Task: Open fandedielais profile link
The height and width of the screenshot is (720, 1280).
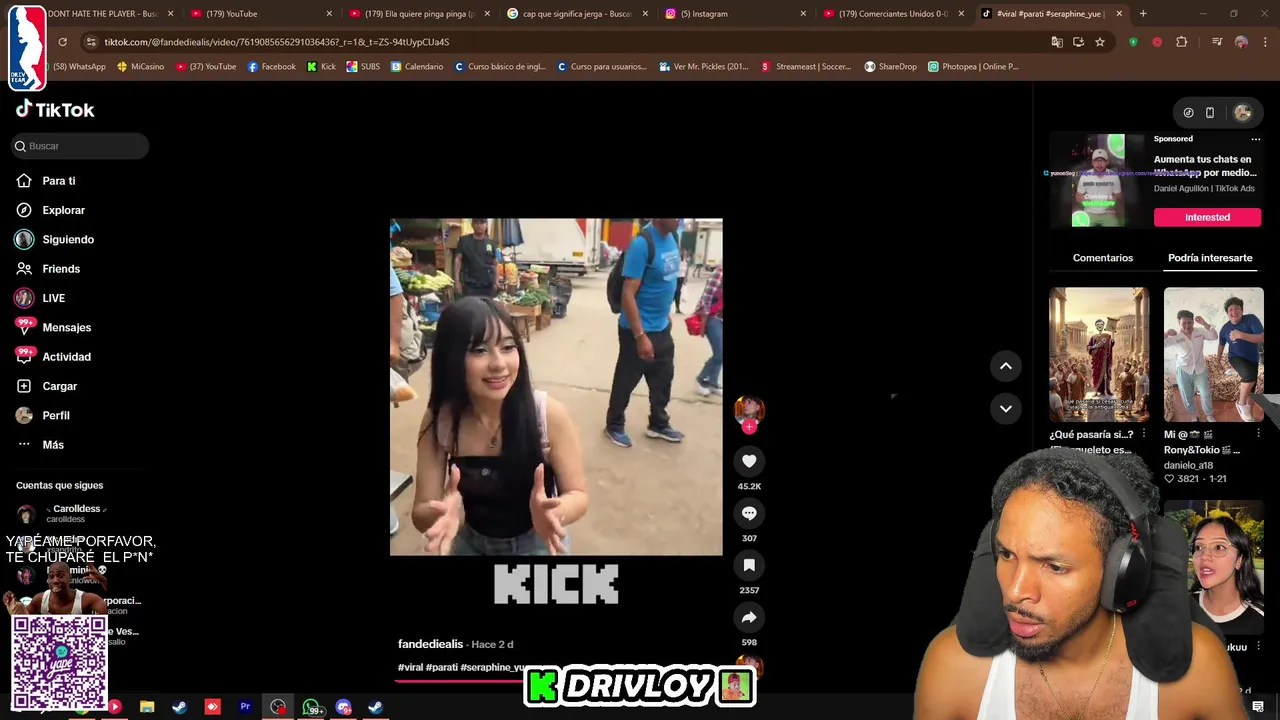Action: point(430,644)
